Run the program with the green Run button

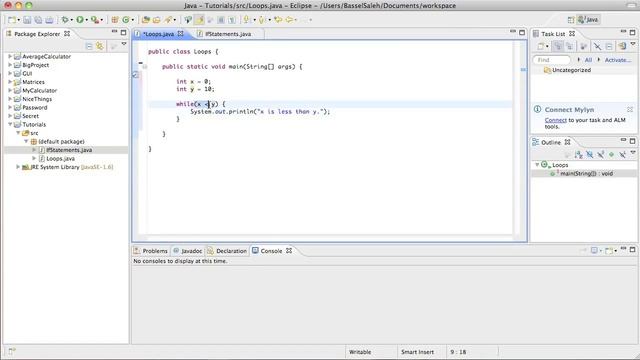(x=80, y=20)
